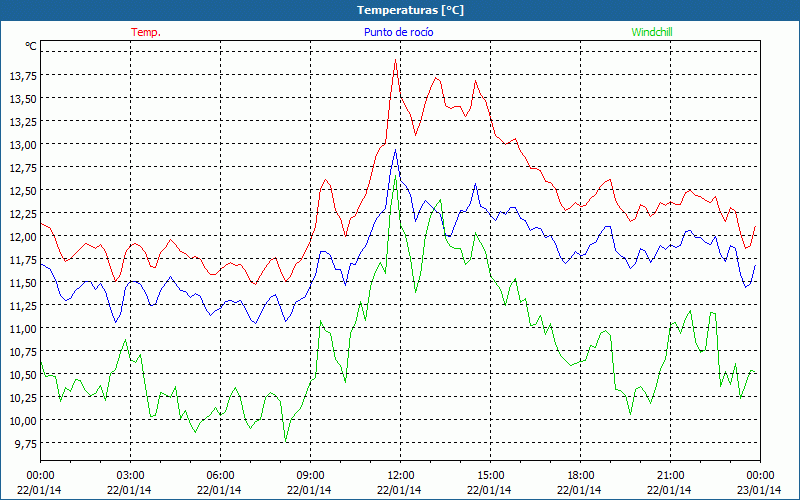Click the 15:00 time axis label
The height and width of the screenshot is (500, 800).
tap(490, 475)
